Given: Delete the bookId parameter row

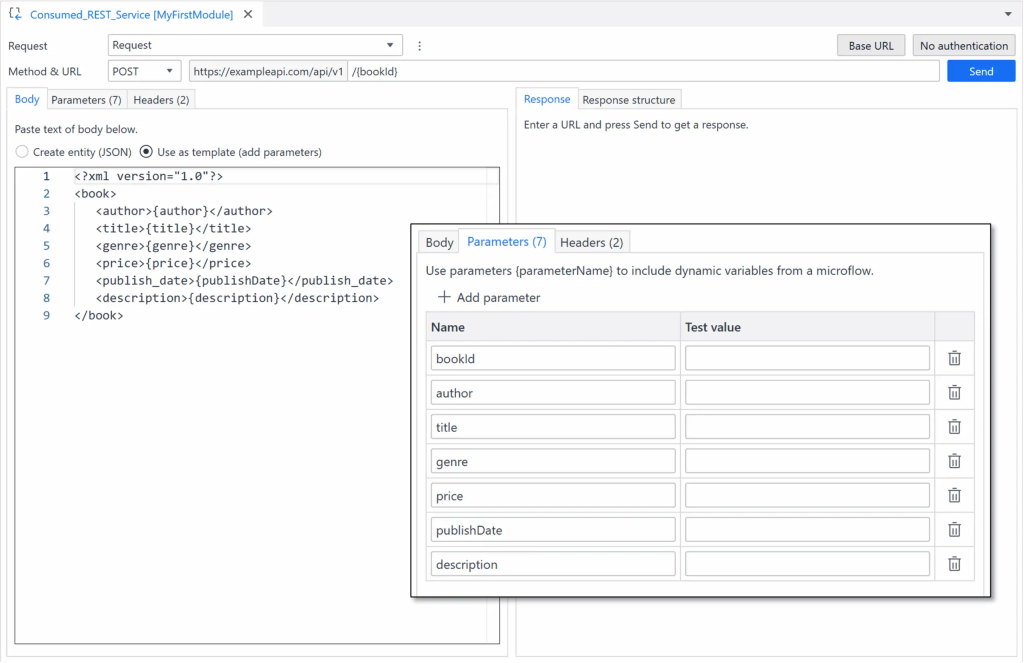Looking at the screenshot, I should 954,359.
